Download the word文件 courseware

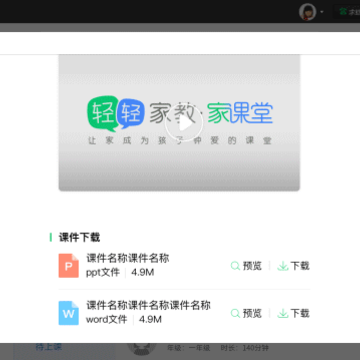293,313
